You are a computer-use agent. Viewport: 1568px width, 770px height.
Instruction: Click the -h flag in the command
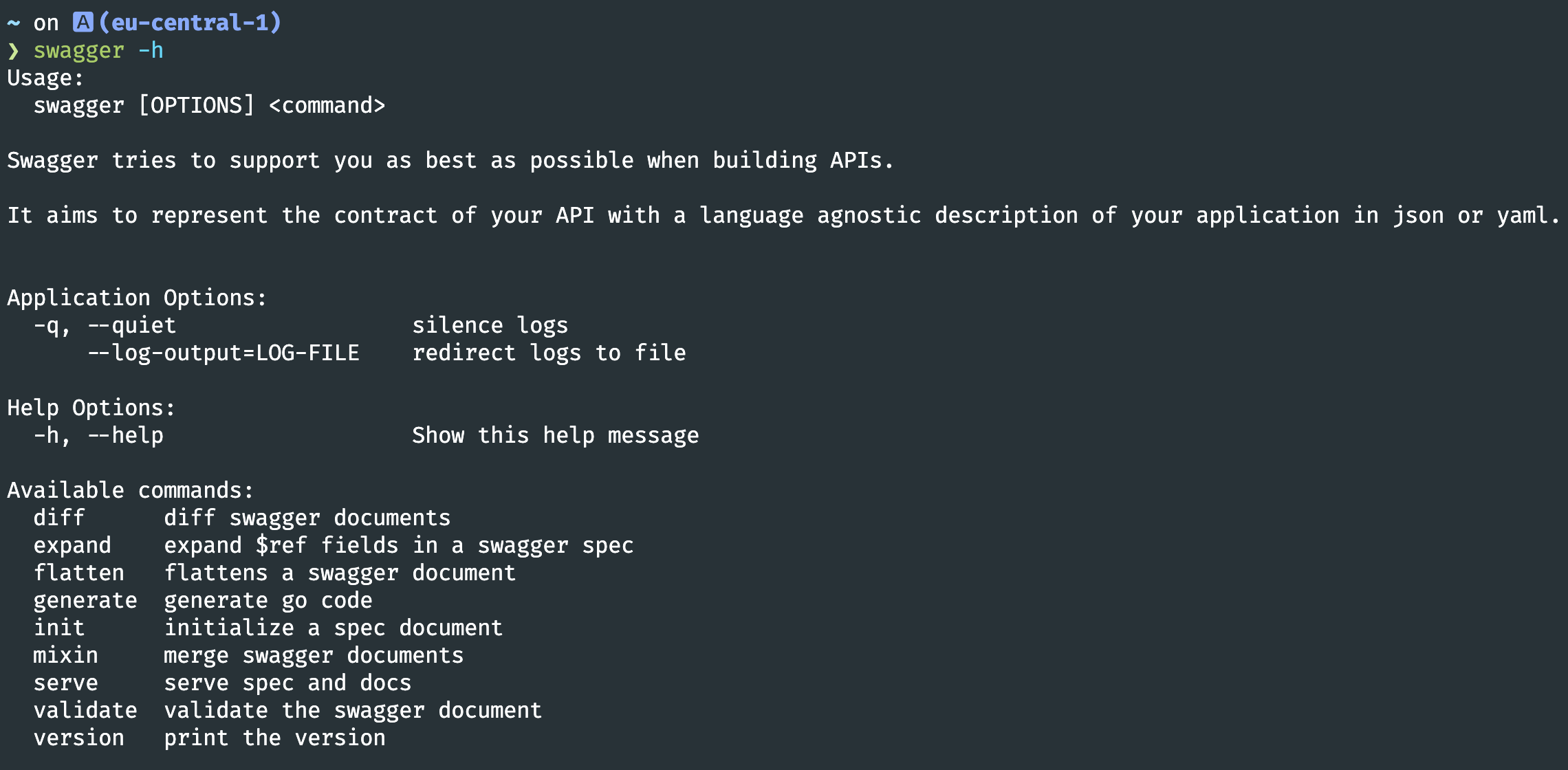pyautogui.click(x=151, y=50)
